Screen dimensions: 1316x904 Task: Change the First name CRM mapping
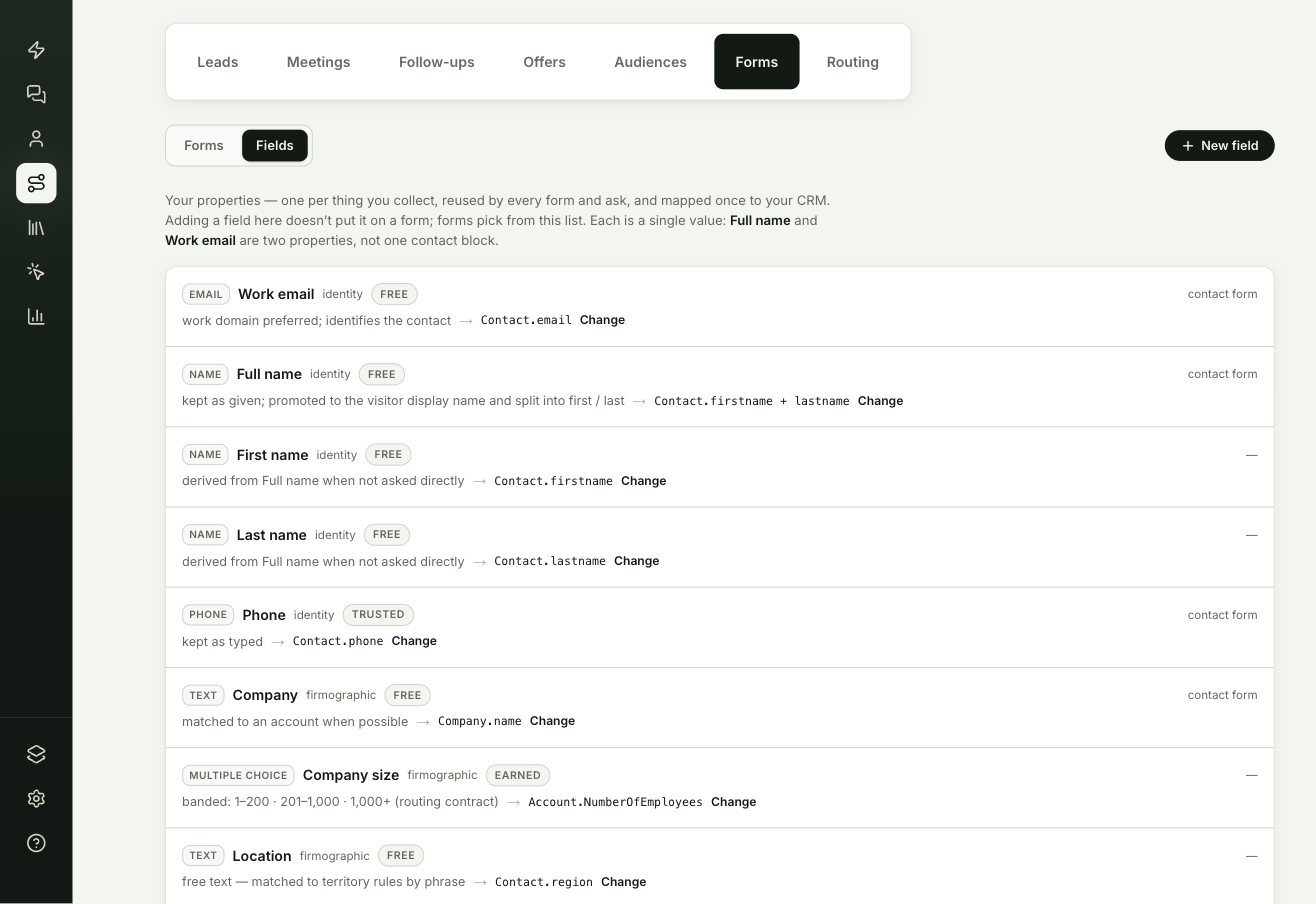pos(643,481)
